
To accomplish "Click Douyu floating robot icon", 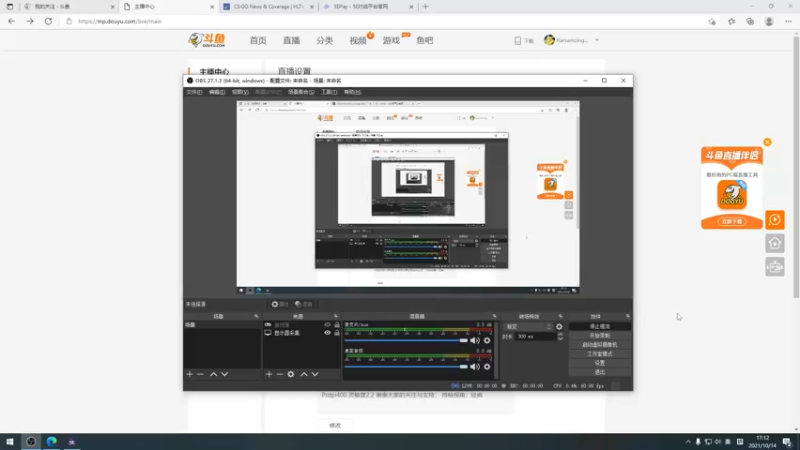I will point(774,267).
